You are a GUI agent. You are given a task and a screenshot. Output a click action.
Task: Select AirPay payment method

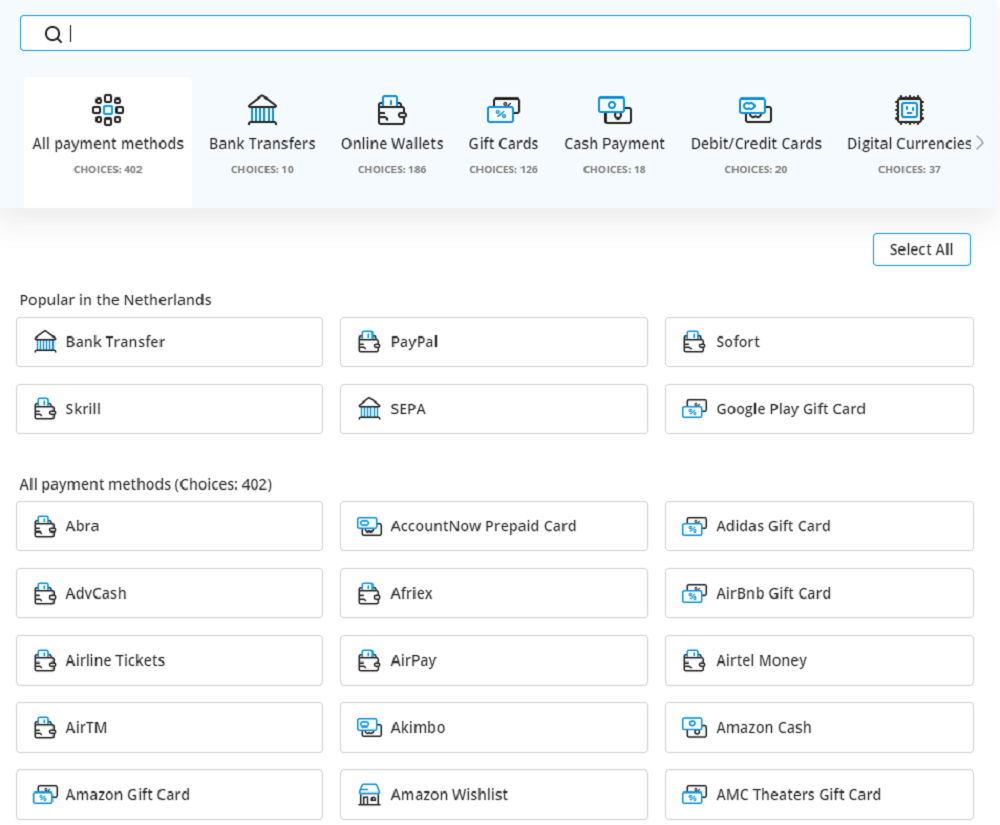[494, 661]
